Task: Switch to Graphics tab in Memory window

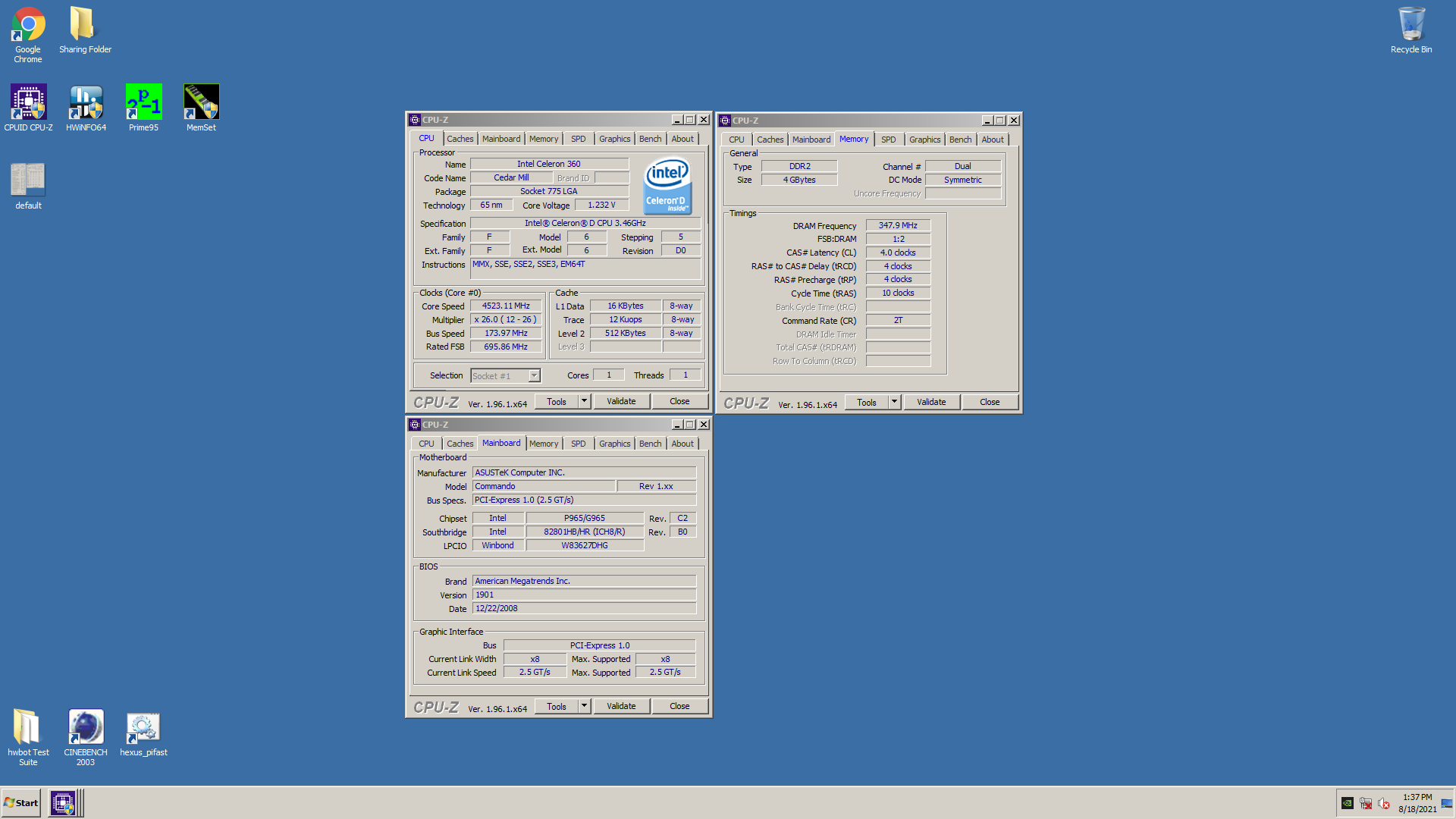Action: (x=924, y=140)
